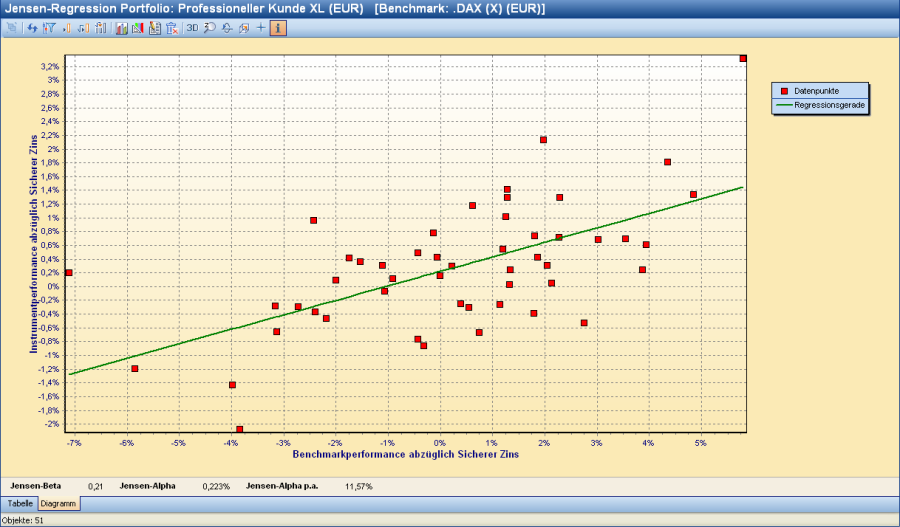Switch to the Tabelle tab
The width and height of the screenshot is (900, 527).
pyautogui.click(x=20, y=504)
